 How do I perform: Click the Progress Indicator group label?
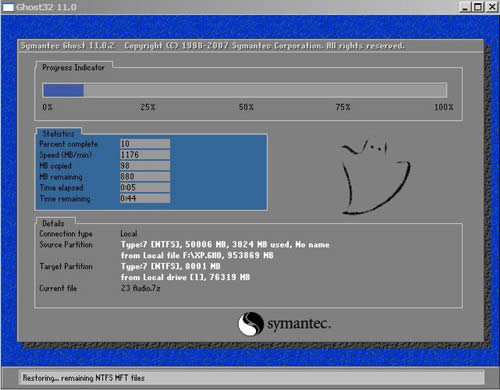tap(73, 68)
